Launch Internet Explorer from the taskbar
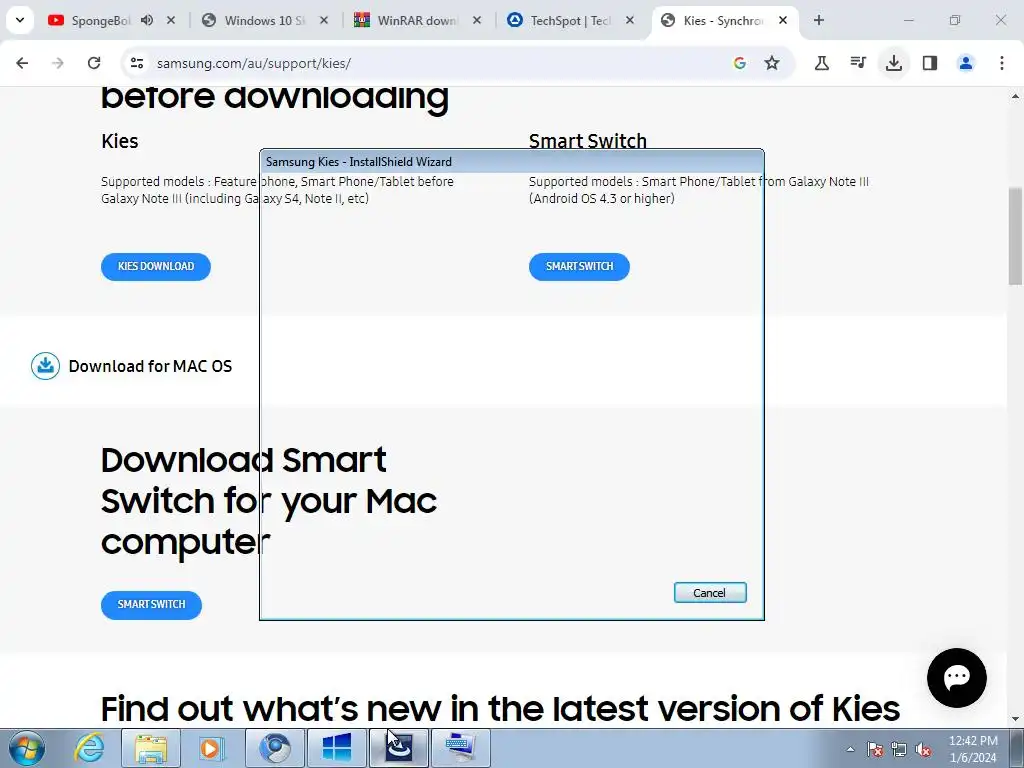The height and width of the screenshot is (768, 1024). coord(89,748)
